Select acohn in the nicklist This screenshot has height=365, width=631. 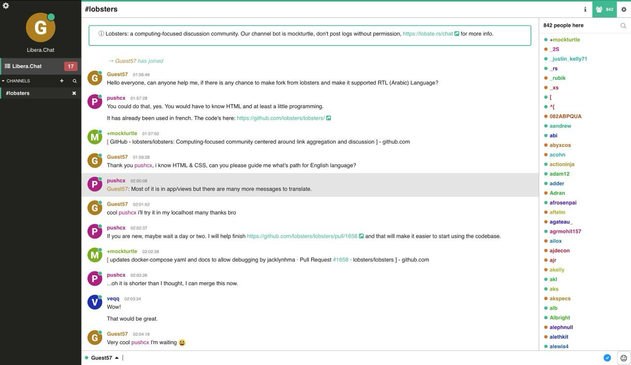[x=557, y=155]
